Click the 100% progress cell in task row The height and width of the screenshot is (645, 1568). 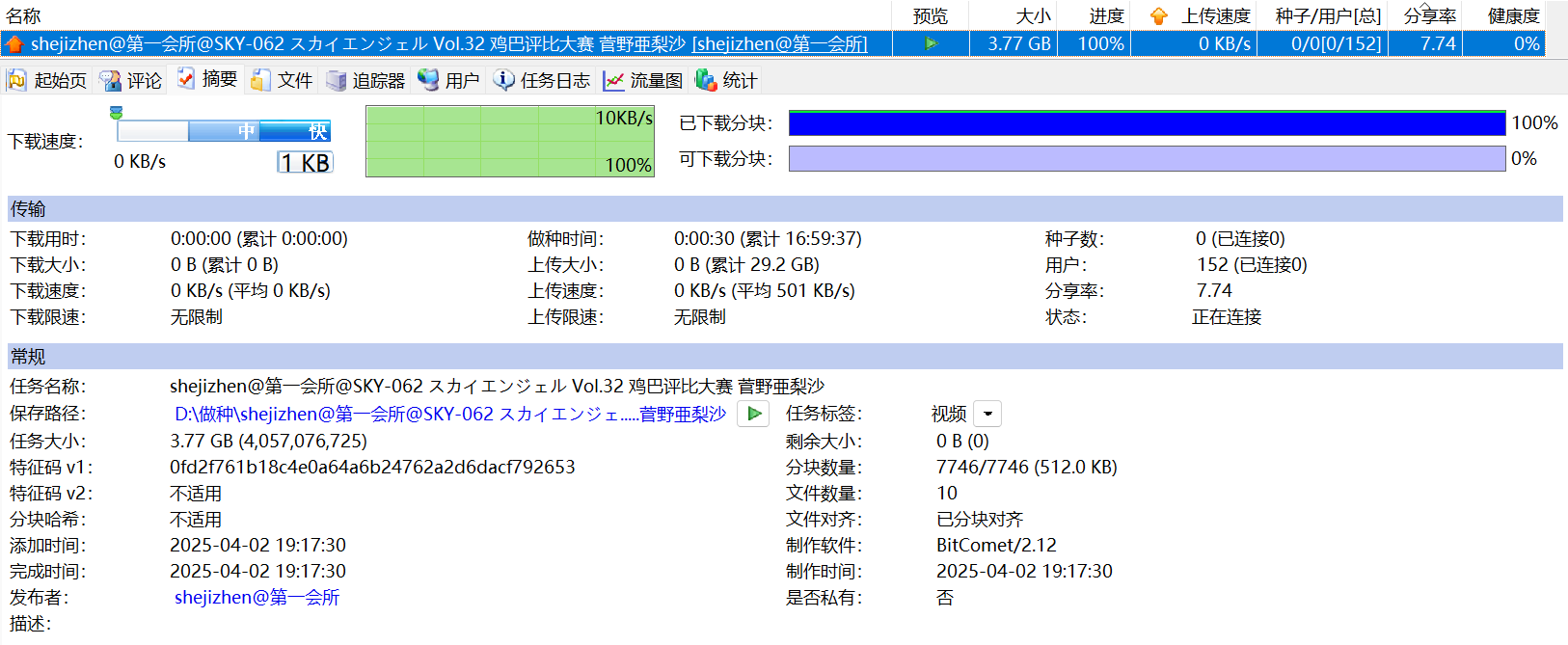pos(1101,43)
